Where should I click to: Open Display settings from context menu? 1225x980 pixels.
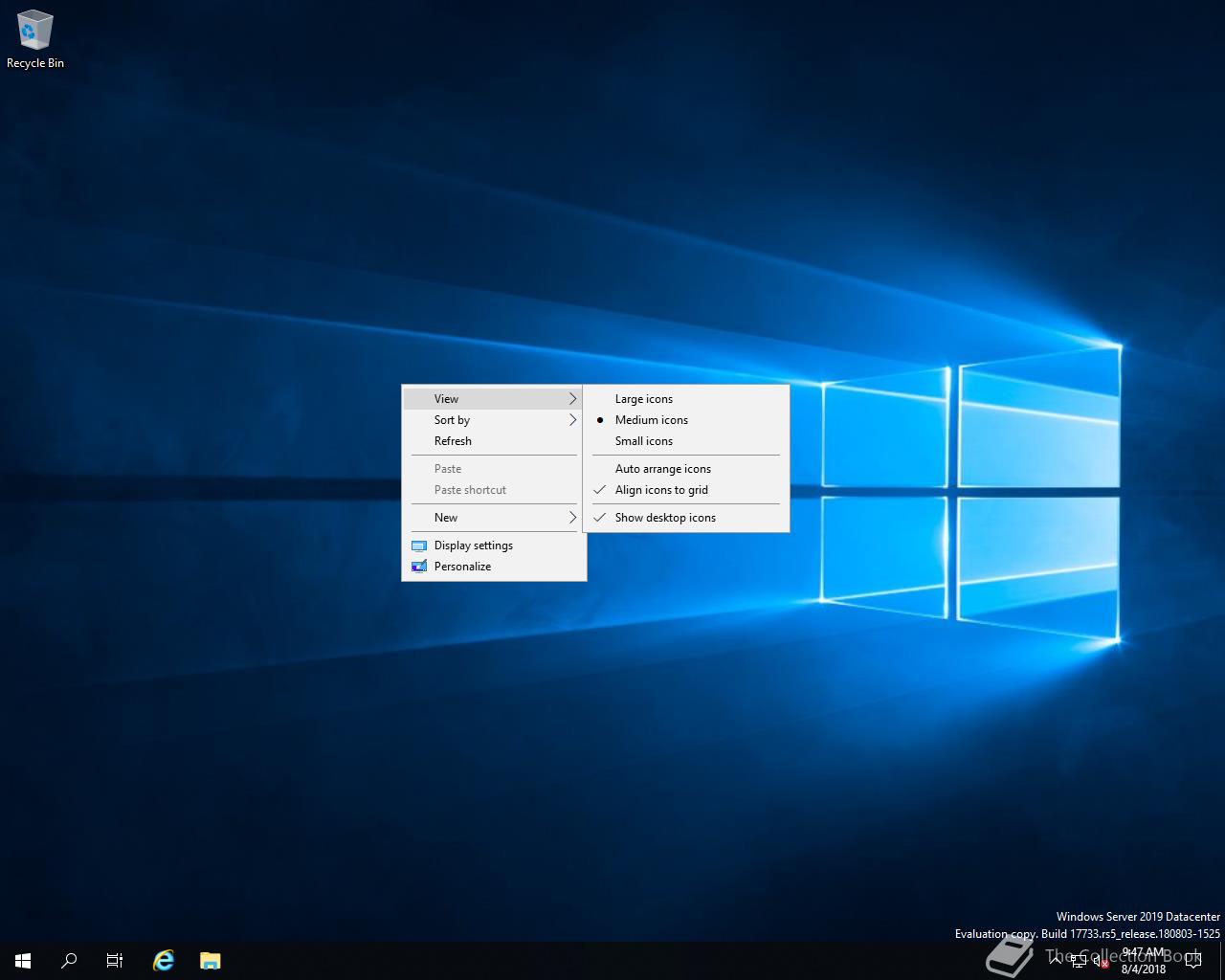pos(494,546)
